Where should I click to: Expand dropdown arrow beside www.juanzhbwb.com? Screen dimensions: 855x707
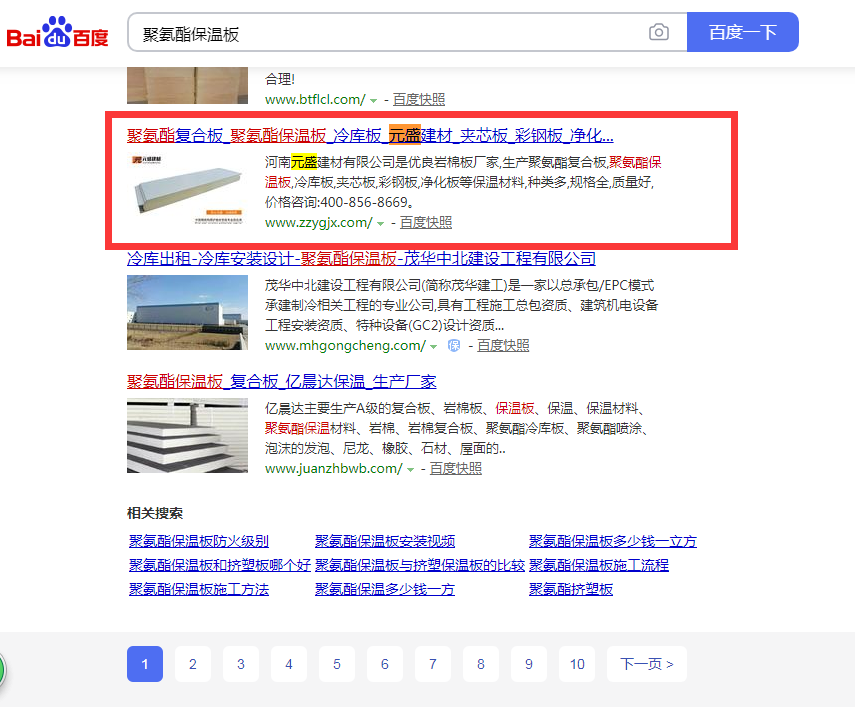411,469
